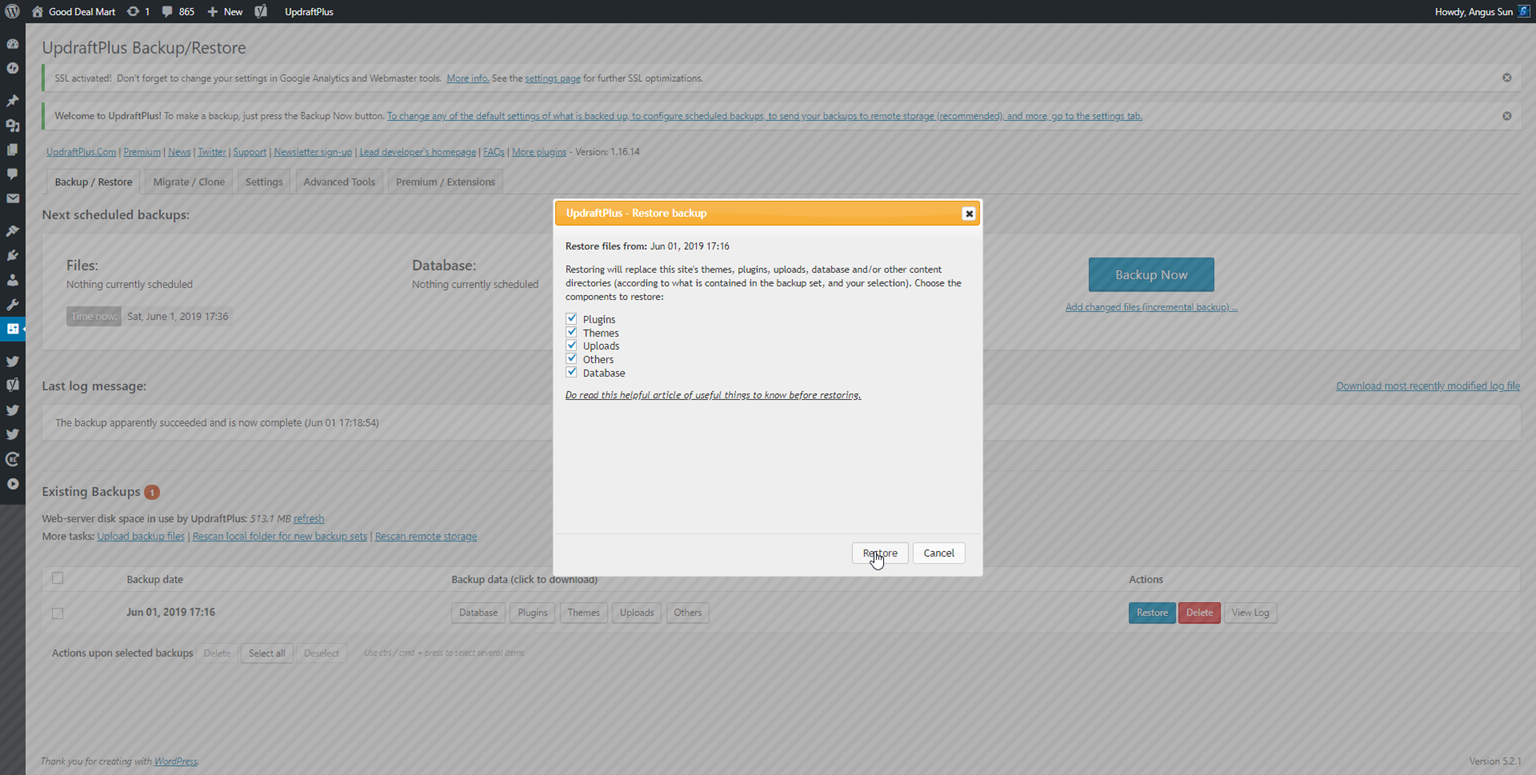
Task: Switch to the Settings tab
Action: tap(264, 182)
